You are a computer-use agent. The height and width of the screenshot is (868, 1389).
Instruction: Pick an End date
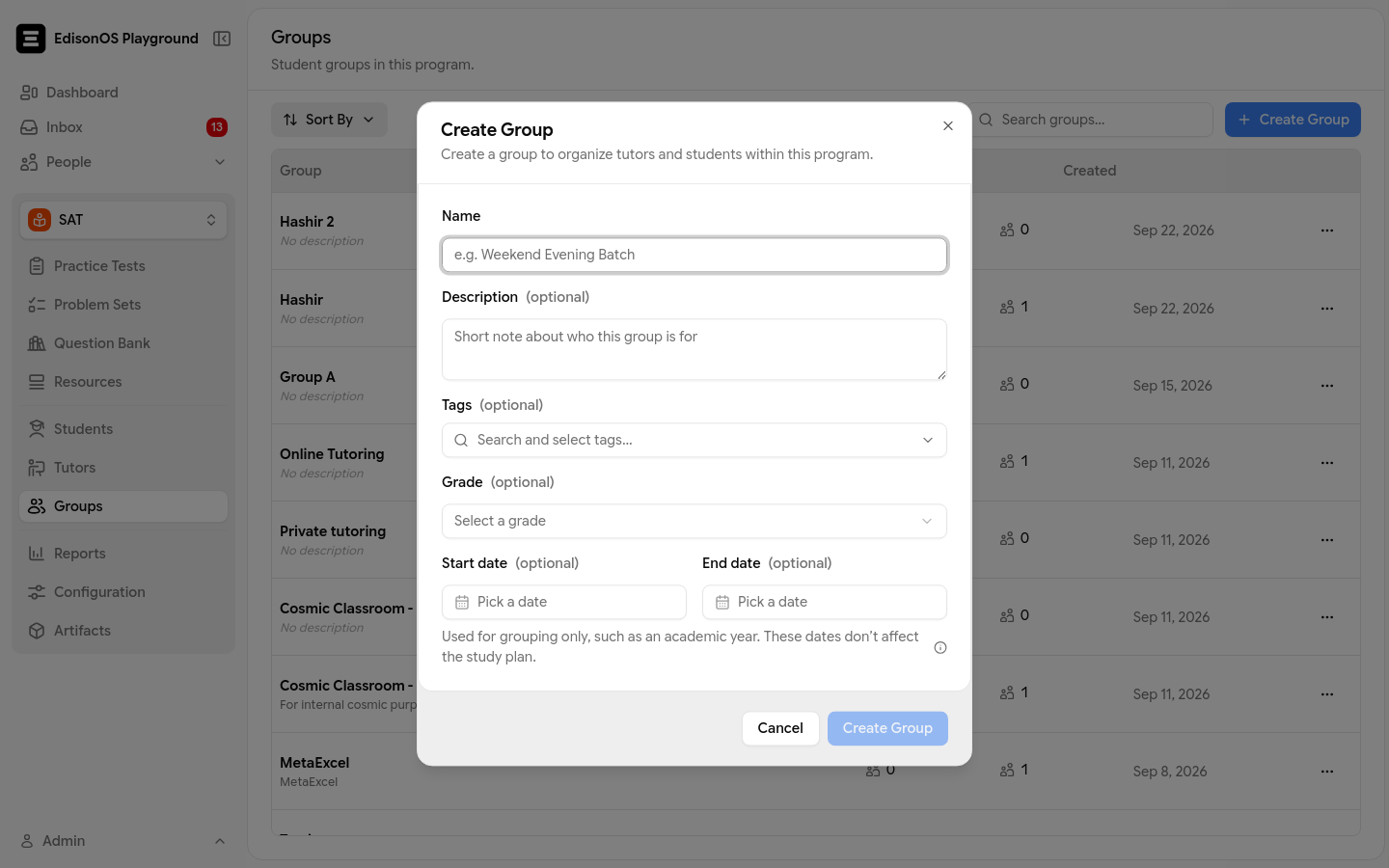[825, 602]
